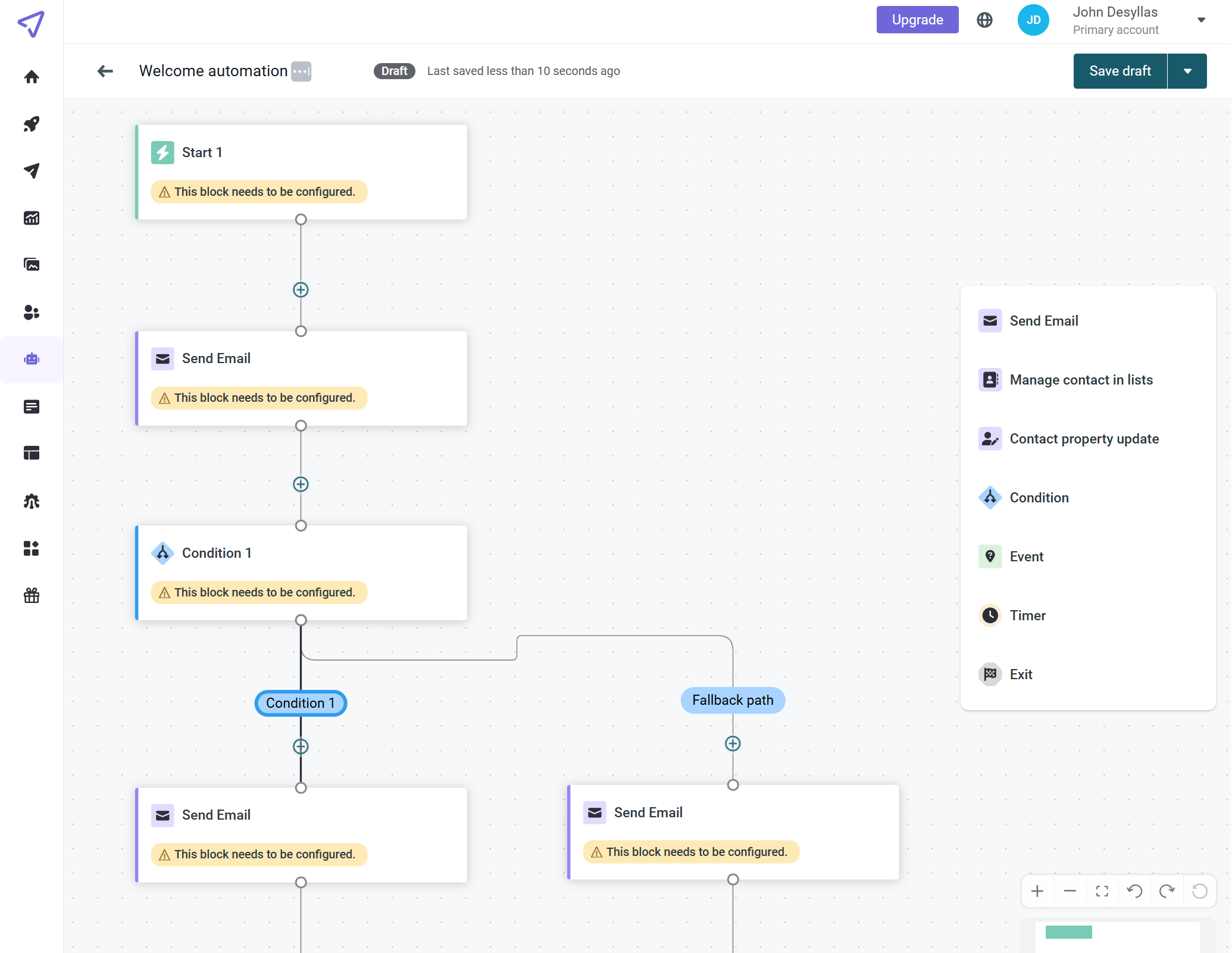Select the Send Email action in the right panel
1232x953 pixels.
(1045, 320)
